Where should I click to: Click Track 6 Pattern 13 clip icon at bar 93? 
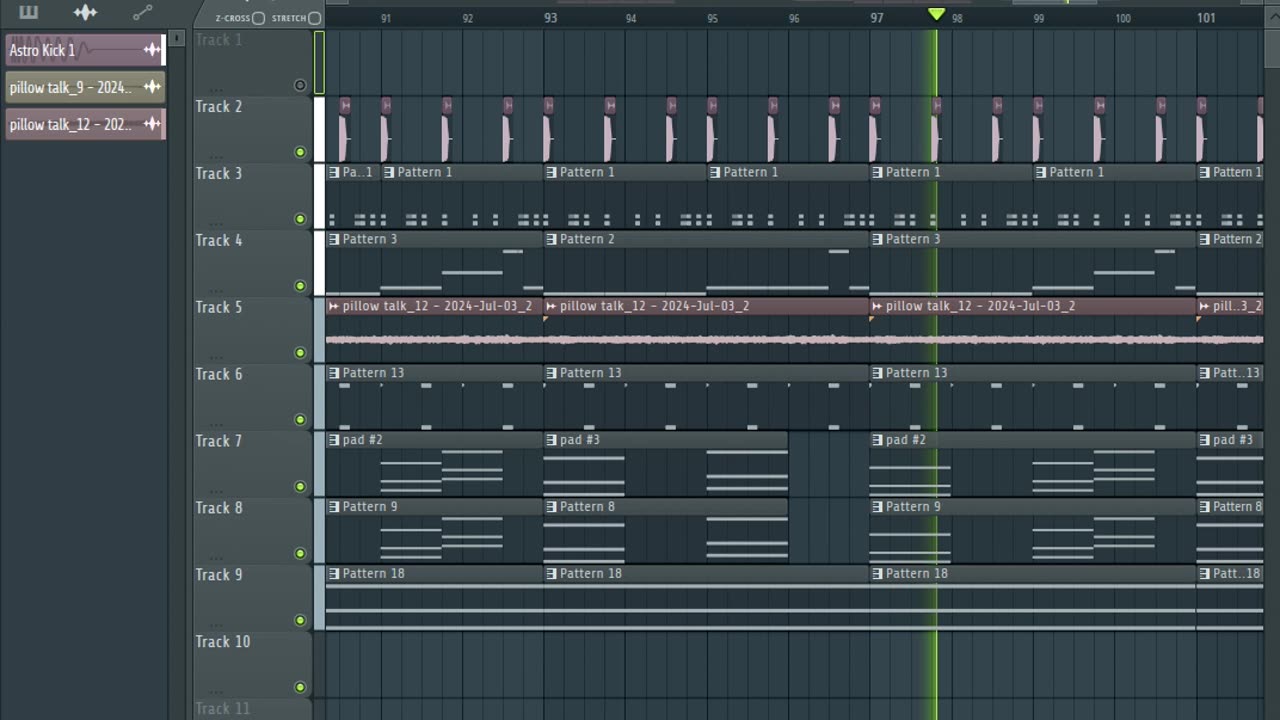point(551,373)
